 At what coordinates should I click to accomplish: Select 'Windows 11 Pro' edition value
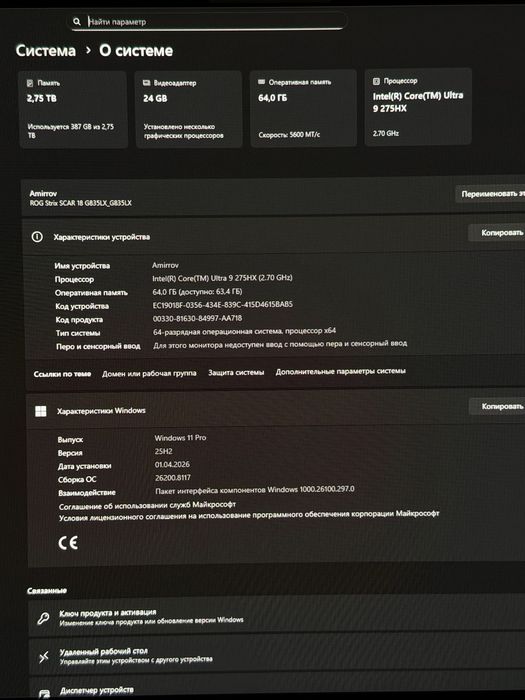pyautogui.click(x=180, y=438)
